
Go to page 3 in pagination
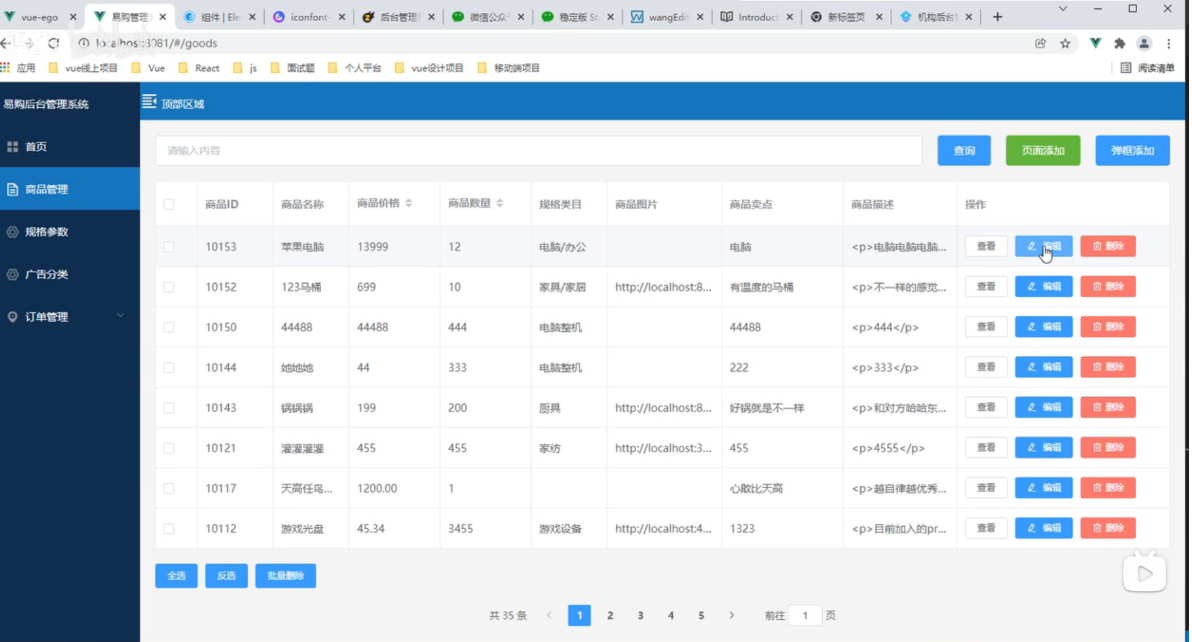[640, 615]
